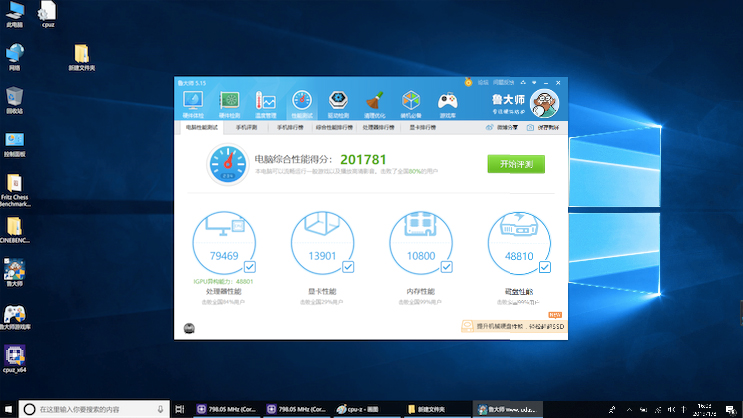Click the graphics card circle showing 13901
The height and width of the screenshot is (418, 743).
click(x=322, y=243)
